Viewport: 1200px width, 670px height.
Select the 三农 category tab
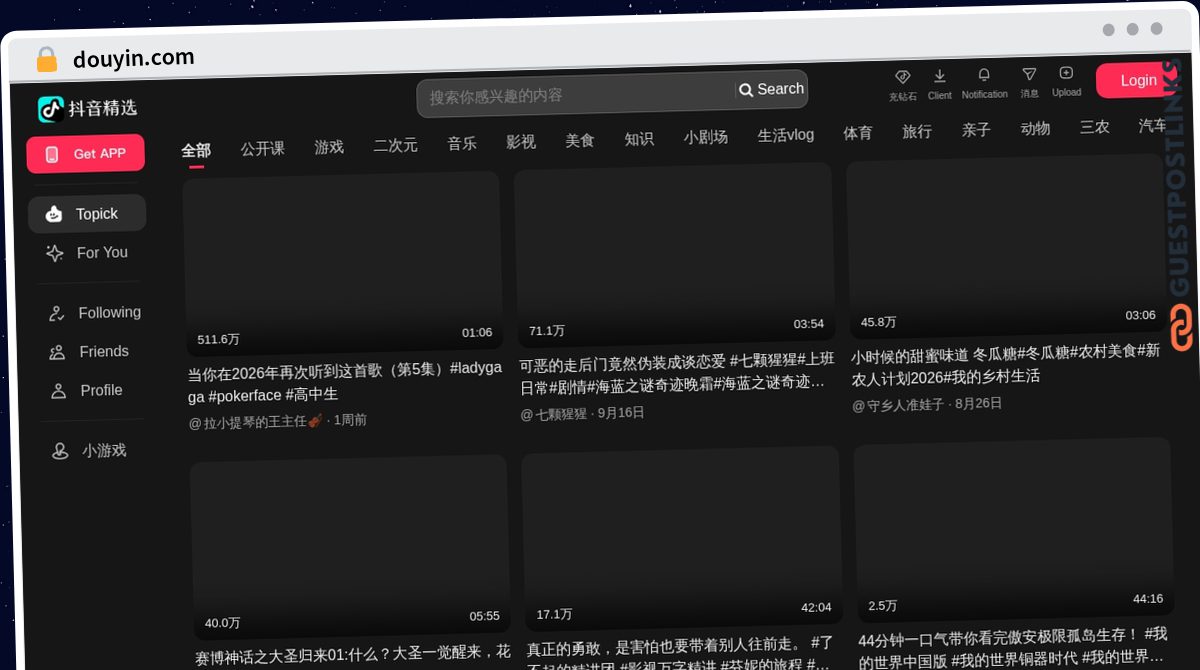(1095, 127)
